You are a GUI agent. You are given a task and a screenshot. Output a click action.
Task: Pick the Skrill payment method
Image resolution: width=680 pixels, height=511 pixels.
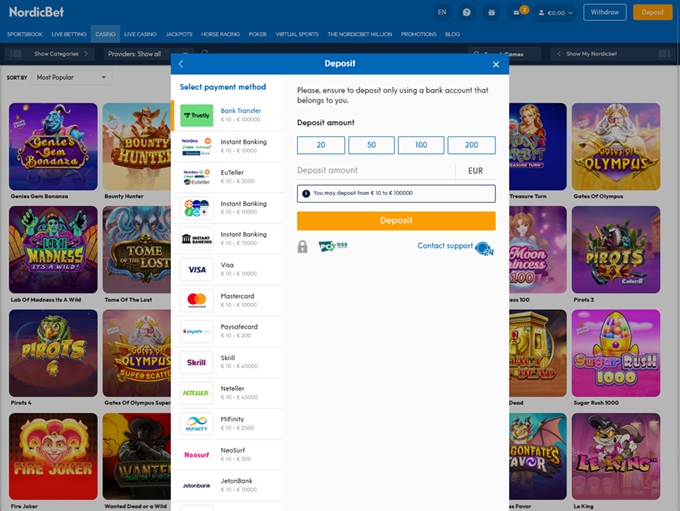point(231,362)
